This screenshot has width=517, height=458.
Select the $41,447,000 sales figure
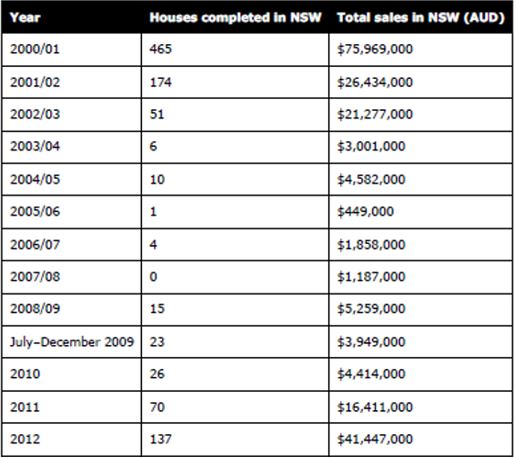(x=375, y=439)
